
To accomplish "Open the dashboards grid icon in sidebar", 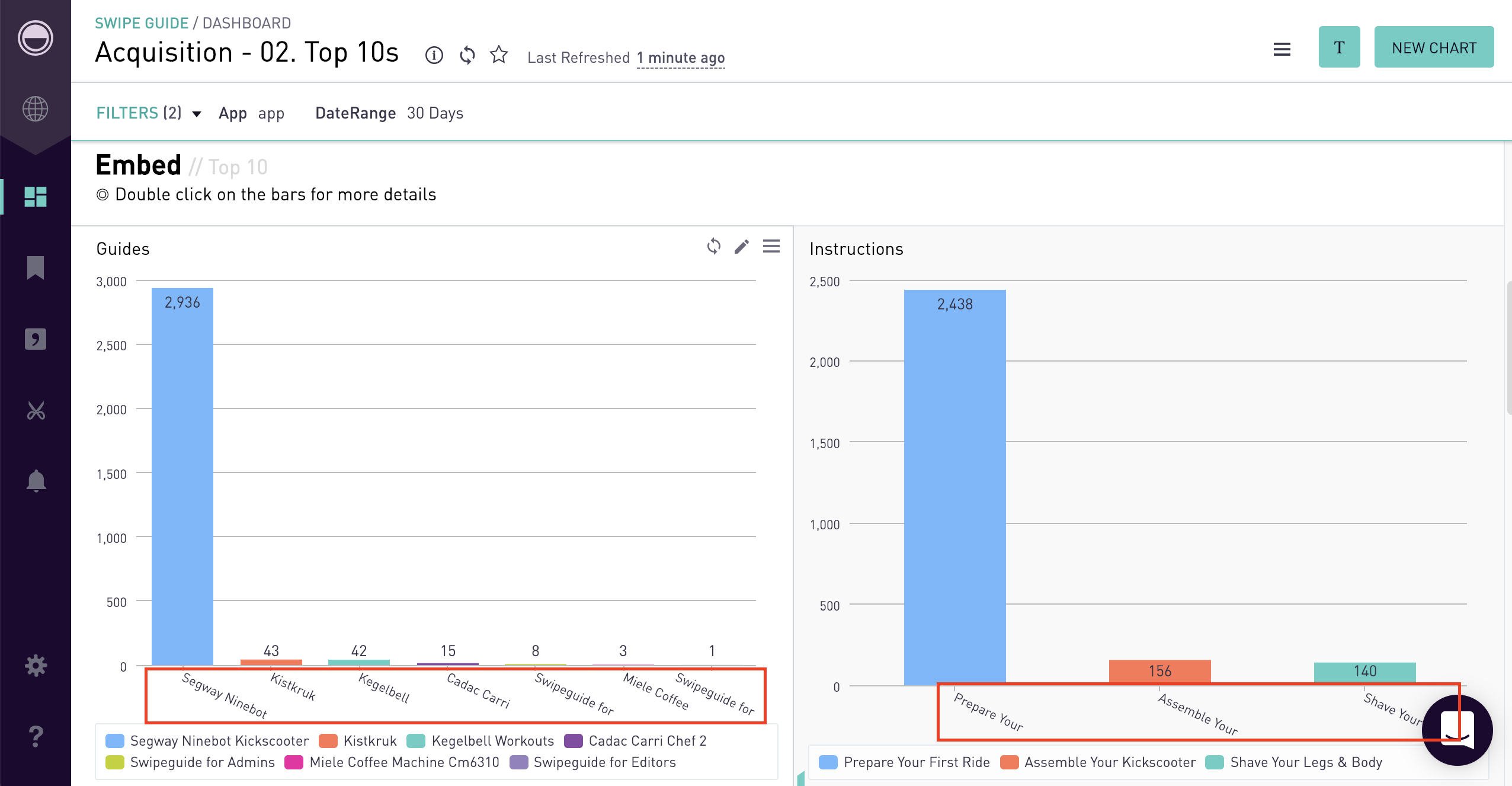I will point(35,196).
